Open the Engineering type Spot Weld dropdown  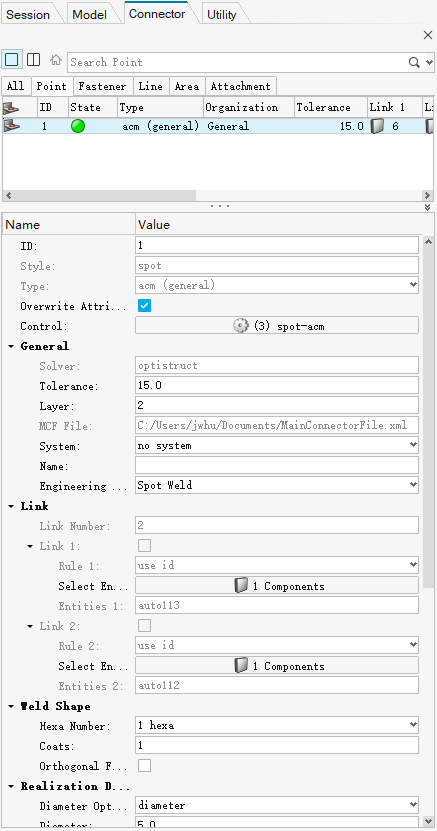tap(277, 485)
